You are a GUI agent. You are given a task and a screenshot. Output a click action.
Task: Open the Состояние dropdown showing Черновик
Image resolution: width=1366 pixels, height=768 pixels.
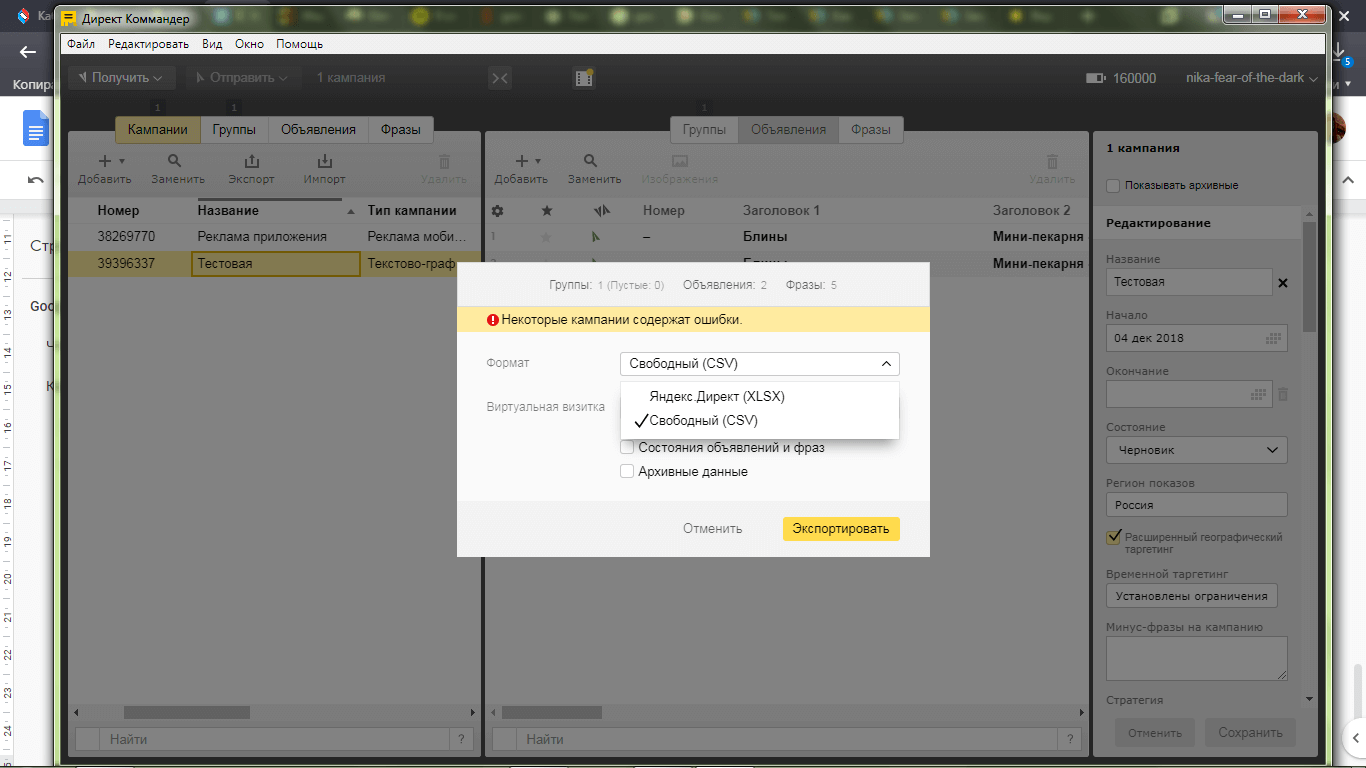pos(1196,450)
